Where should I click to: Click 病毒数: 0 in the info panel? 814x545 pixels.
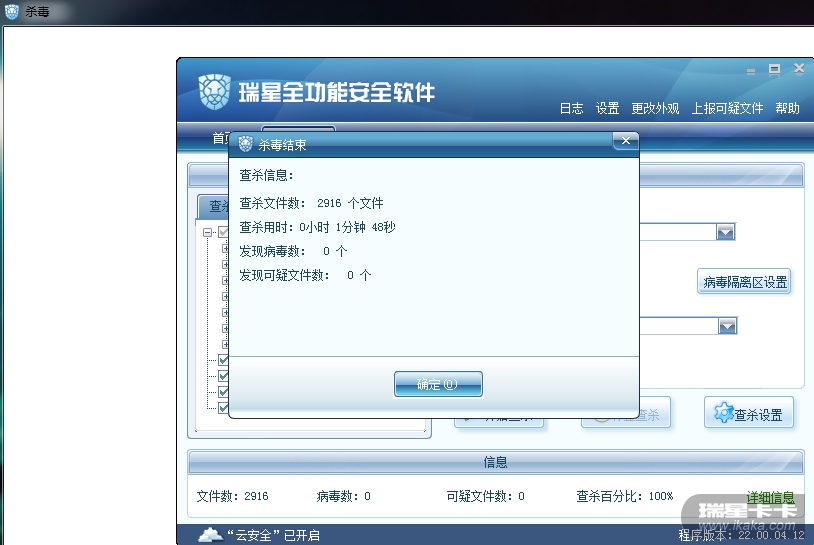(343, 496)
